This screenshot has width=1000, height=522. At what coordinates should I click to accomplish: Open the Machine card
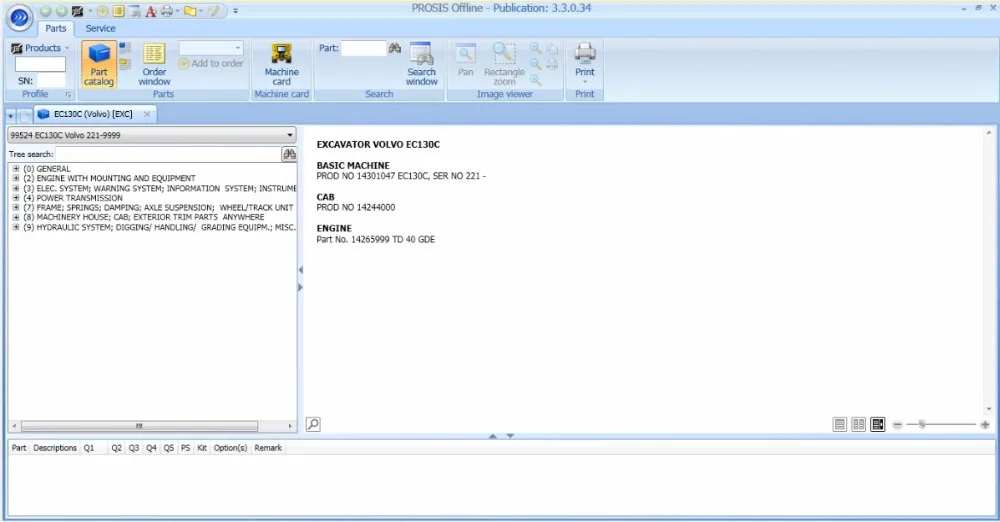pyautogui.click(x=281, y=64)
